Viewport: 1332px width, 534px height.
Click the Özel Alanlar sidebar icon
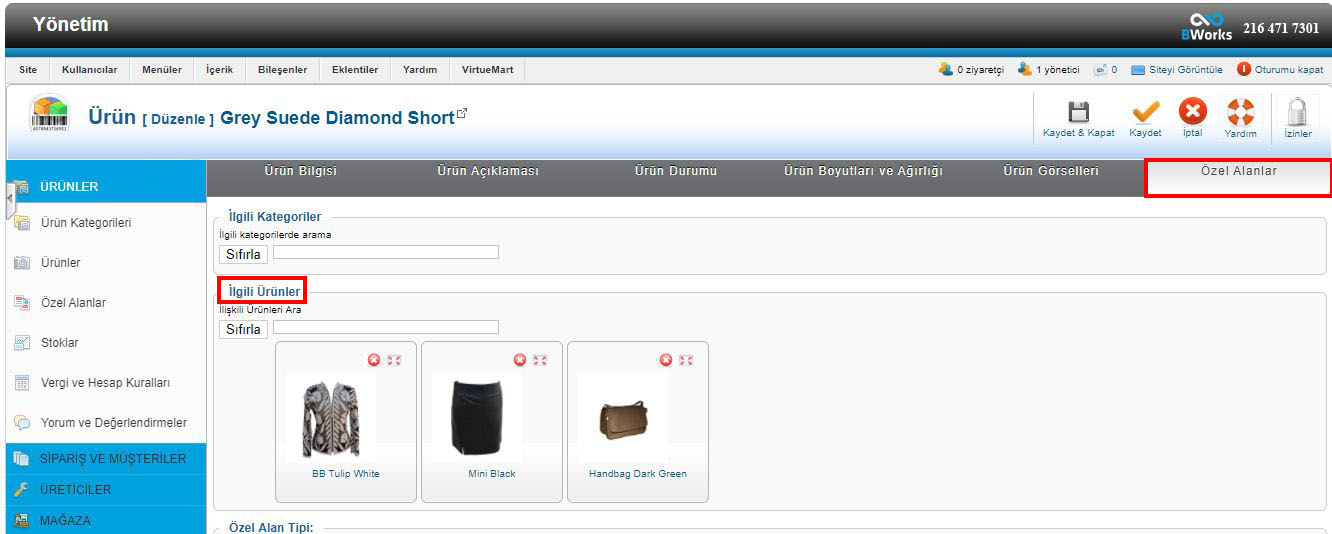pyautogui.click(x=22, y=303)
